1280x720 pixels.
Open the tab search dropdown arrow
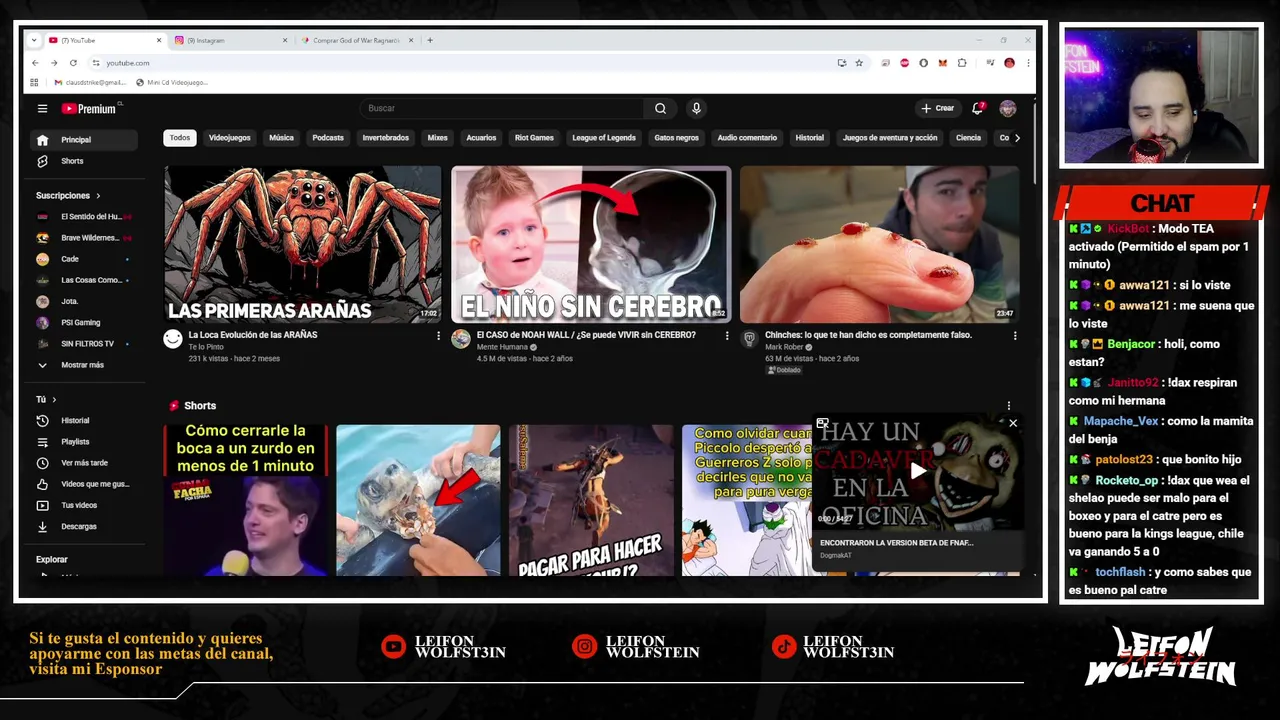point(33,40)
